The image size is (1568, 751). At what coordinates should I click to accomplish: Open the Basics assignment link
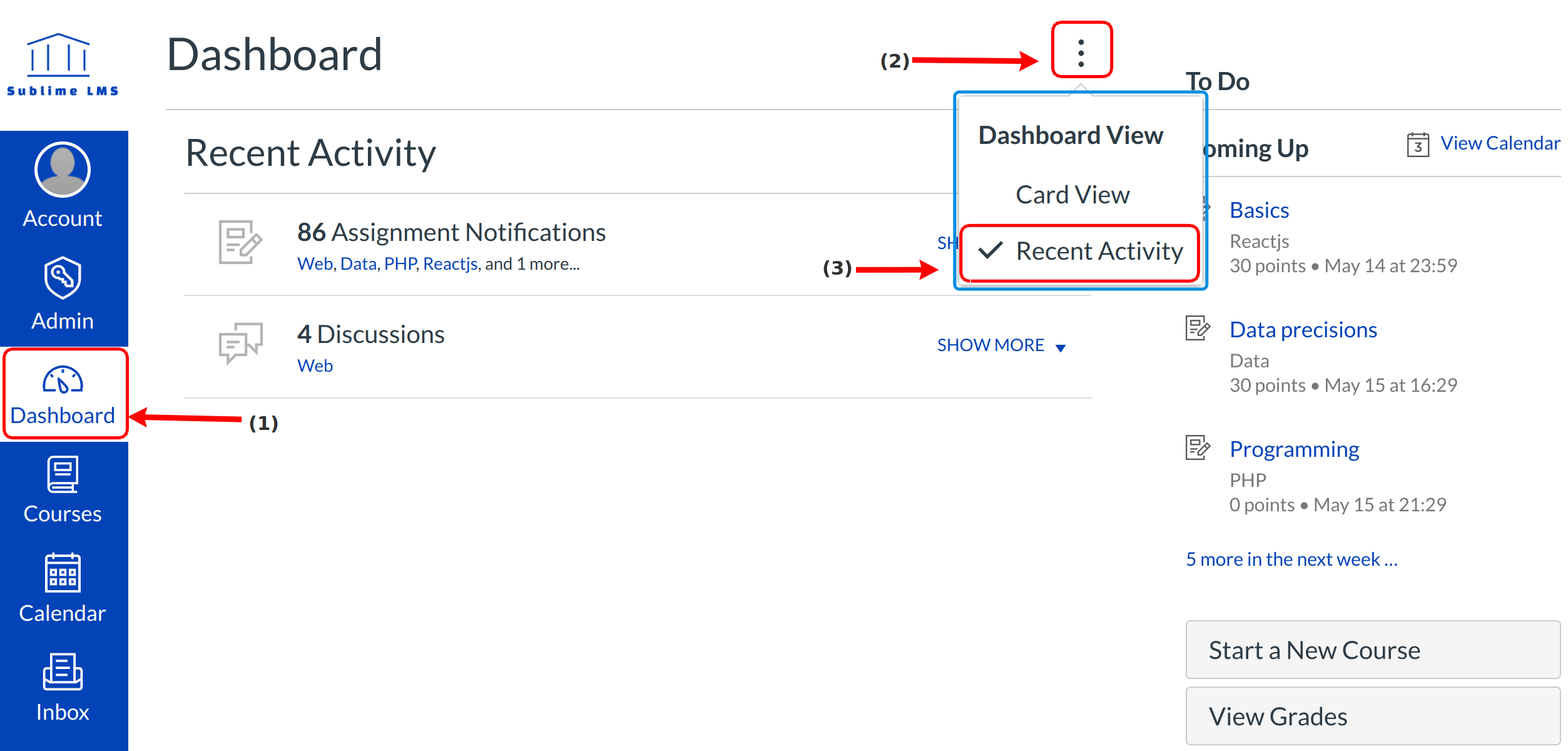point(1258,210)
